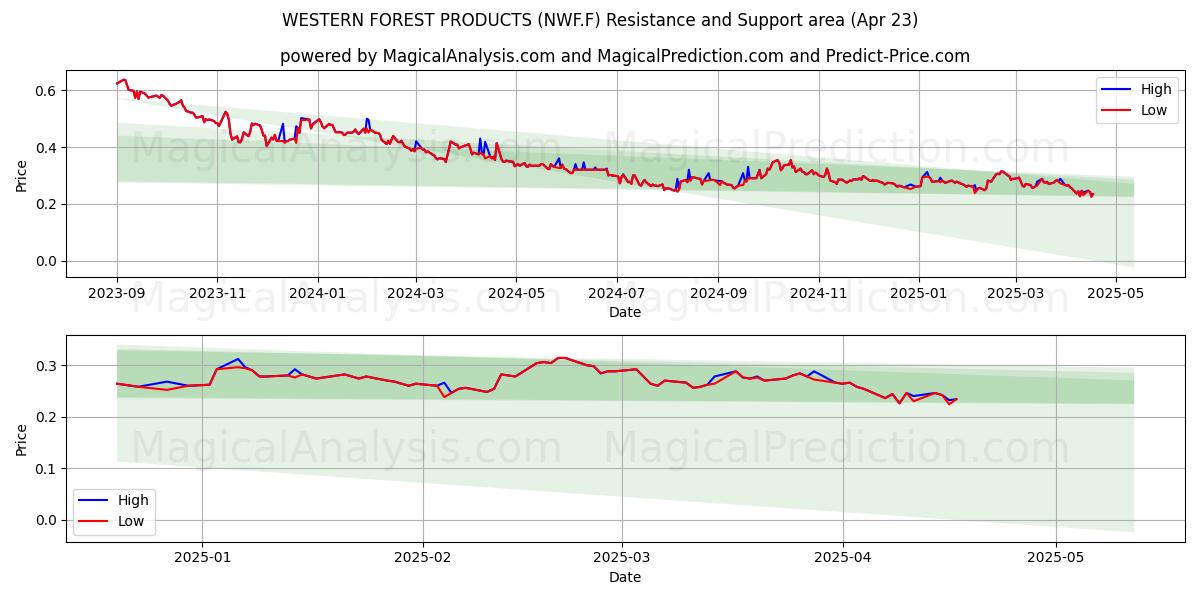Click the top chart x-axis tick '2024-11'
Image resolution: width=1200 pixels, height=600 pixels.
pyautogui.click(x=818, y=294)
